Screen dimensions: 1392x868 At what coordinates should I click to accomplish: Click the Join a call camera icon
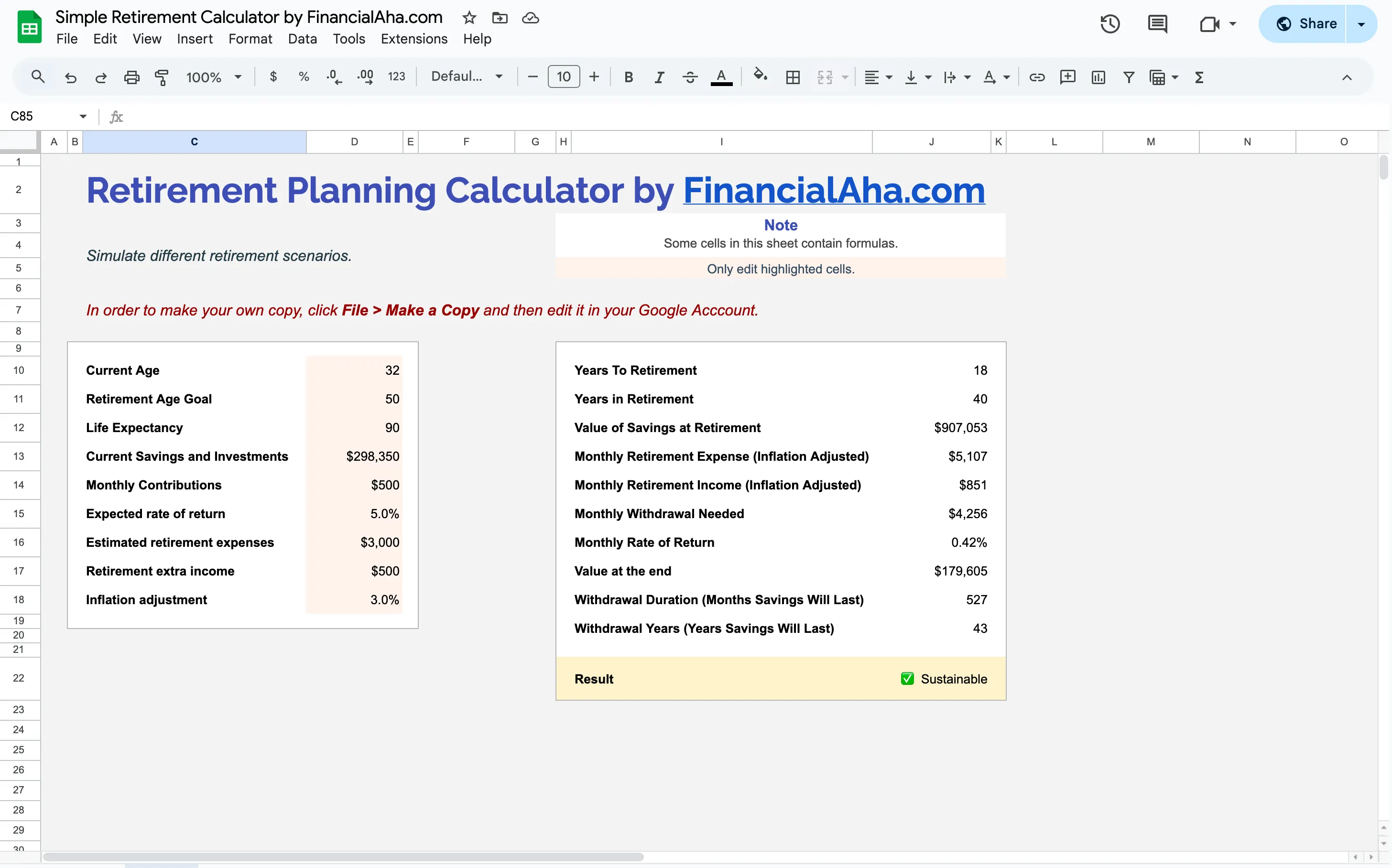click(x=1209, y=24)
